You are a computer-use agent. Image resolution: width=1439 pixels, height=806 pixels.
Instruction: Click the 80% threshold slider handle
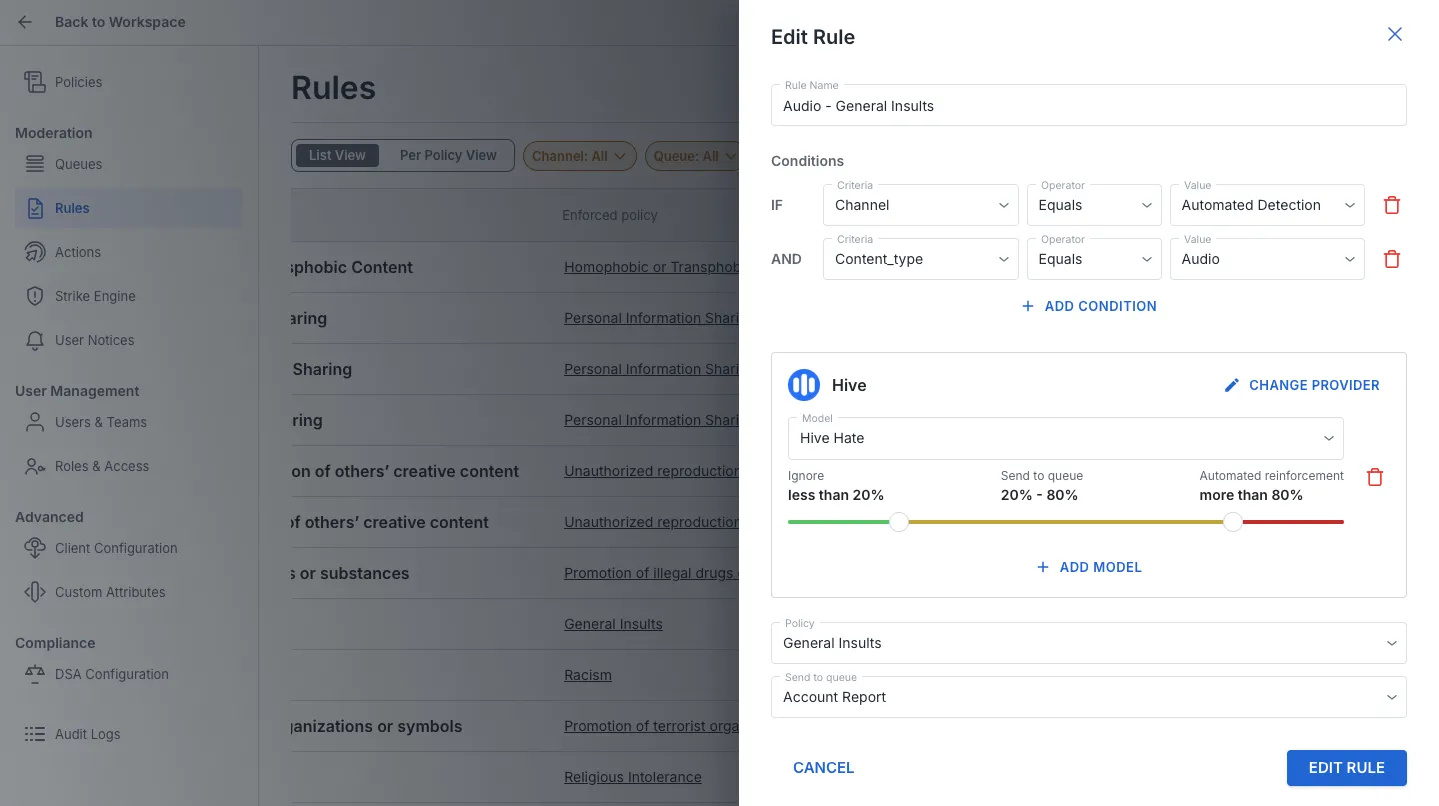tap(1233, 522)
